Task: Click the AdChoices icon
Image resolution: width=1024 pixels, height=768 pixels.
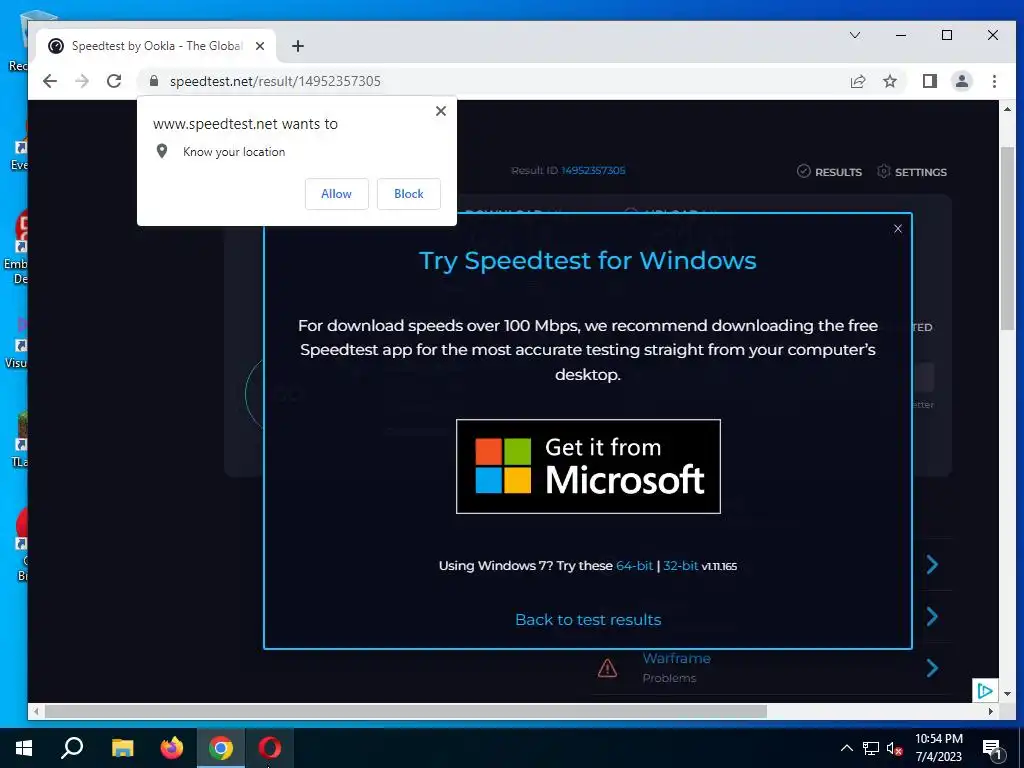Action: point(984,691)
